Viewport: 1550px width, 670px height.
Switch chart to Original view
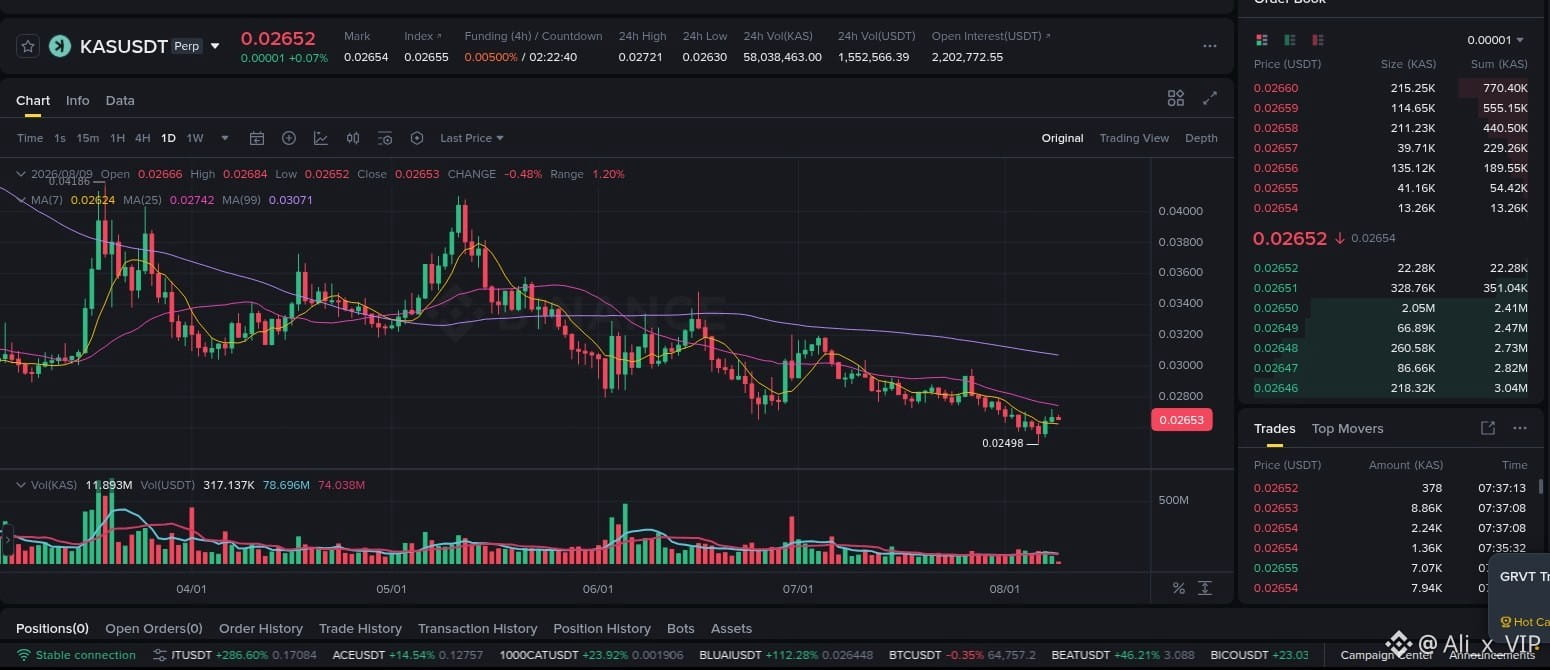click(x=1062, y=138)
